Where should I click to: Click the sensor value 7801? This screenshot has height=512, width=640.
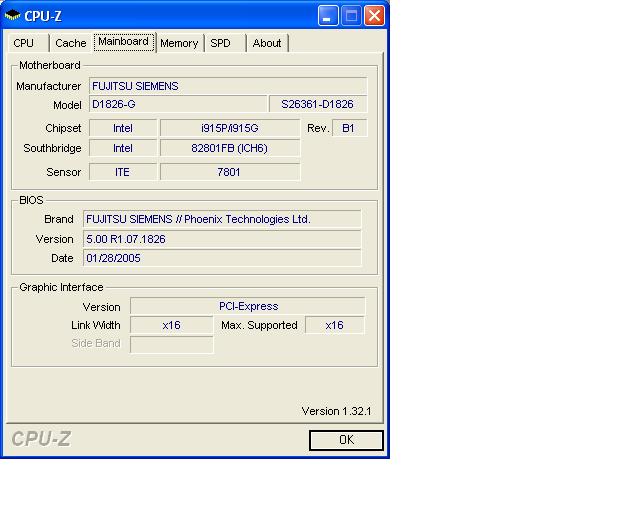click(x=230, y=172)
